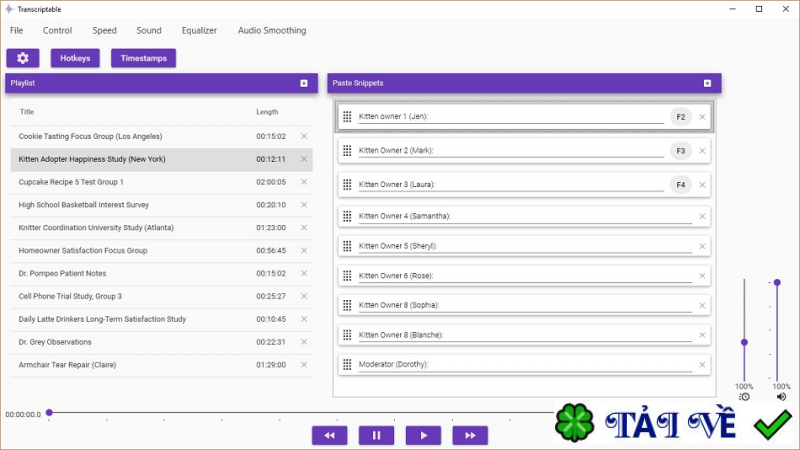Grab the drag handle of Kitten Owner 2 (Mark)
The height and width of the screenshot is (450, 800).
tap(347, 151)
